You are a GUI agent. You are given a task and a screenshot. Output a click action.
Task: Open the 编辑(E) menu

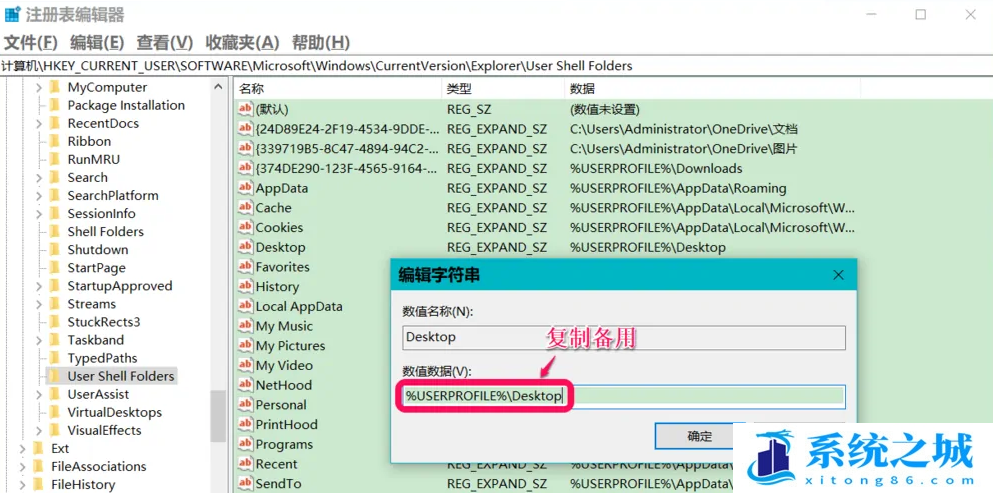point(97,43)
